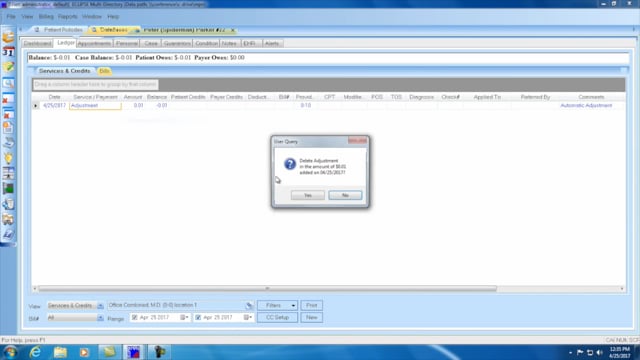Switch to the Case tab
Screen dimensions: 640x360
[151, 43]
